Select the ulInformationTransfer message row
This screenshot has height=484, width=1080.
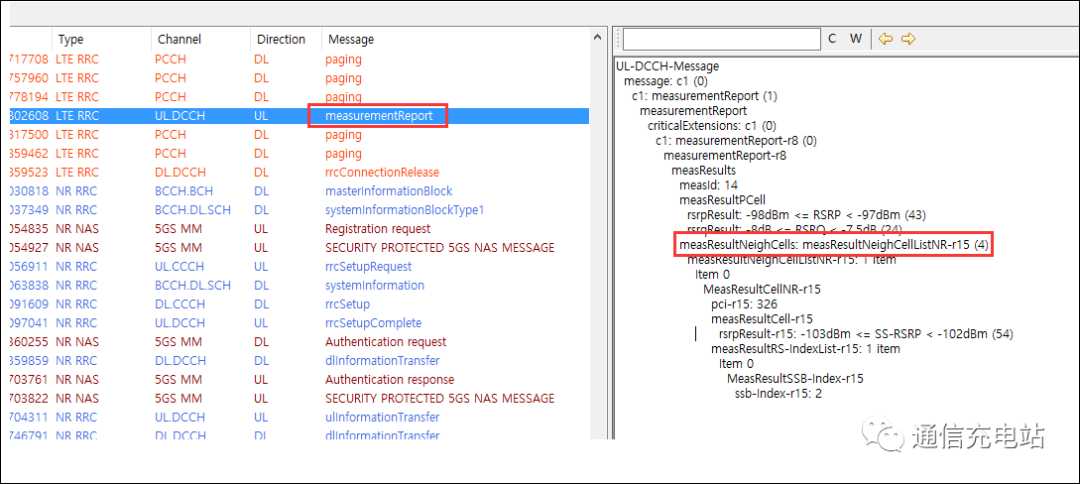tap(299, 417)
